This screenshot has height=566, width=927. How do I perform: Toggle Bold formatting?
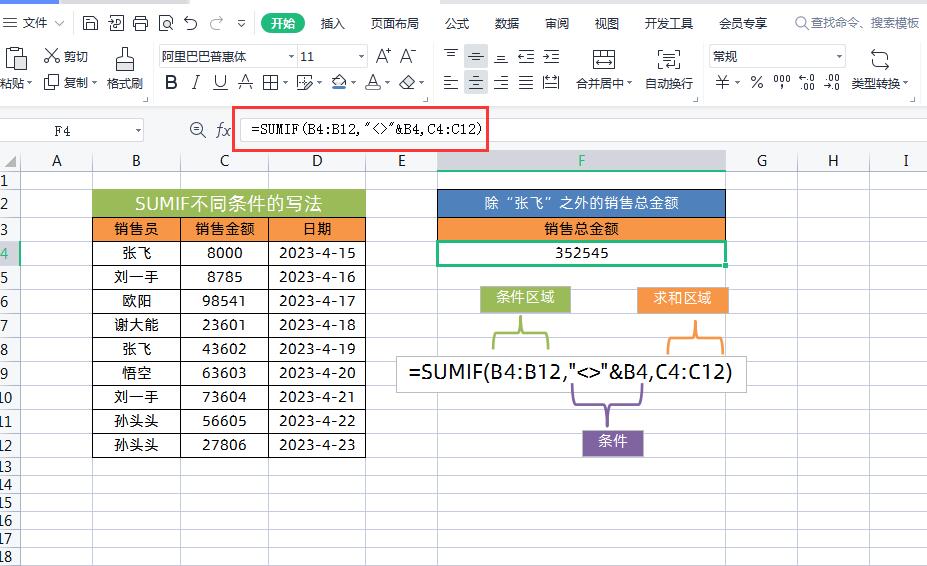tap(171, 82)
